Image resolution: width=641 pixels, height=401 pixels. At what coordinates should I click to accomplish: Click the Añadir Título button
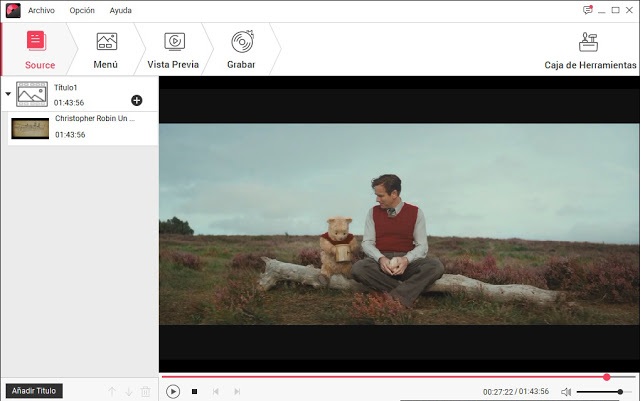tap(34, 391)
